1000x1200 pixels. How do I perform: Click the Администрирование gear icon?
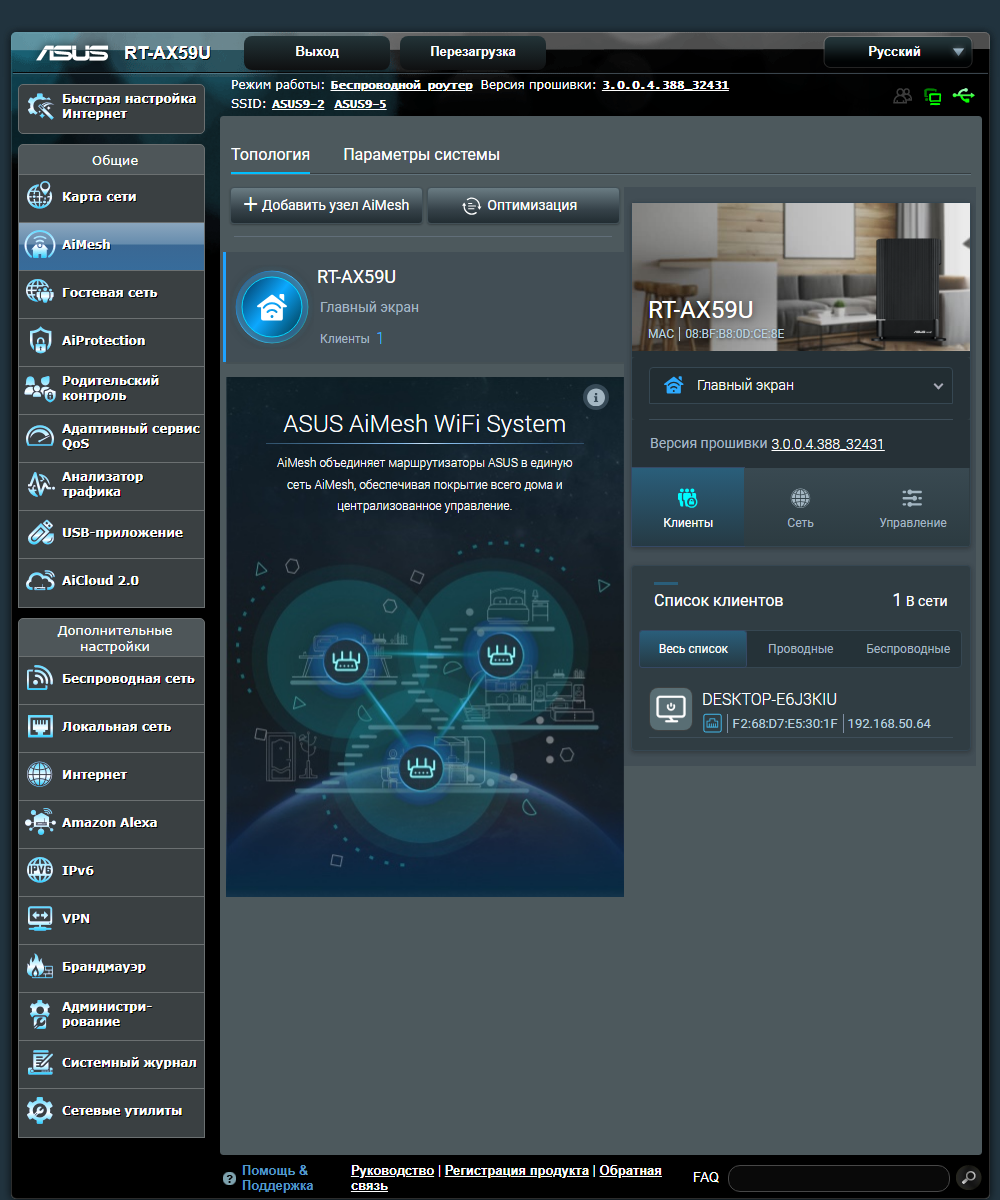[x=40, y=1014]
